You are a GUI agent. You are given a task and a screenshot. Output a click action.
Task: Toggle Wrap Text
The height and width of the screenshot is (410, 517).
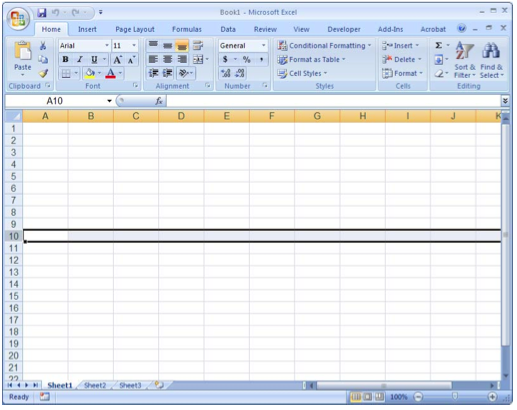(x=198, y=45)
